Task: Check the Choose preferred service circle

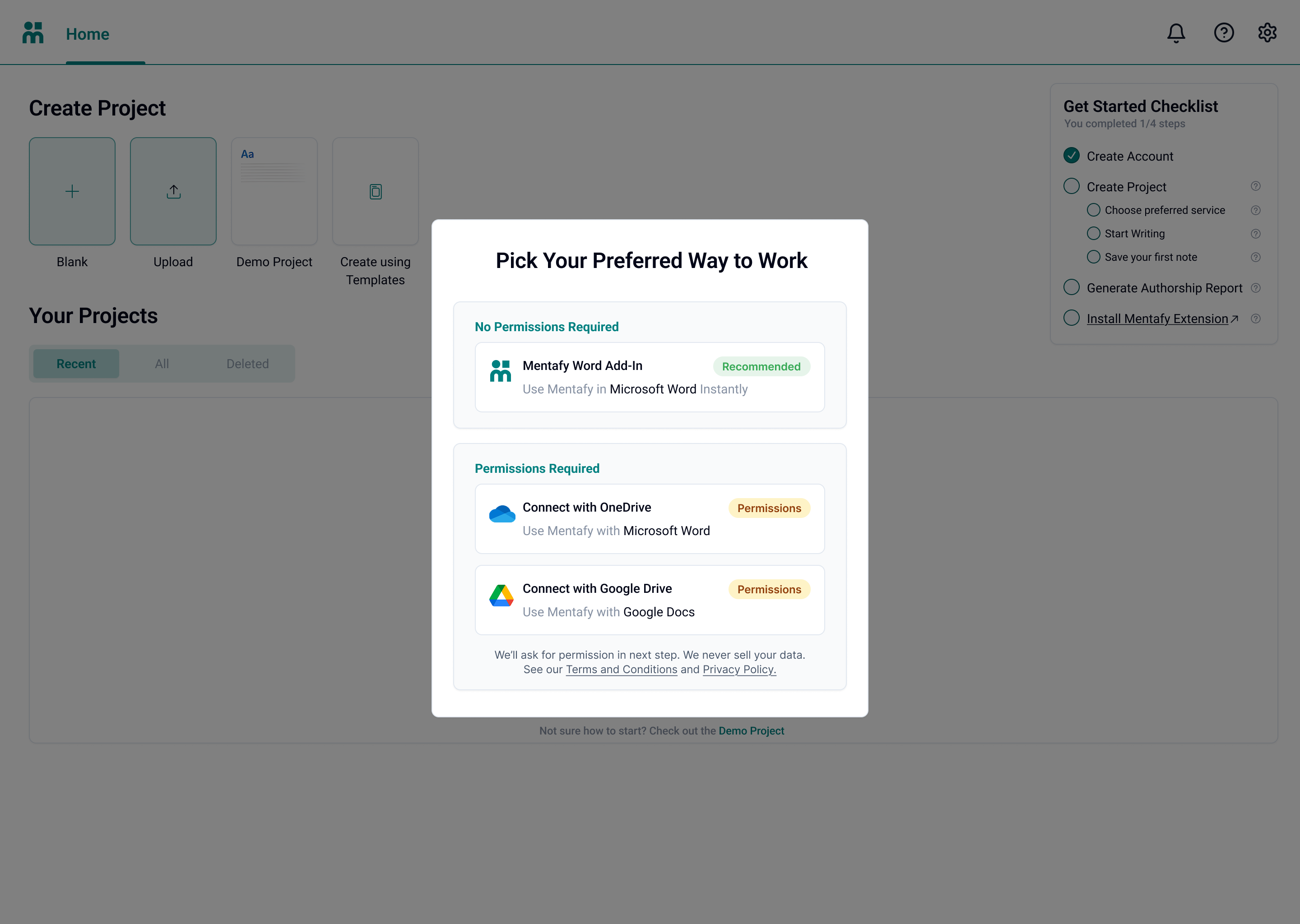Action: coord(1093,210)
